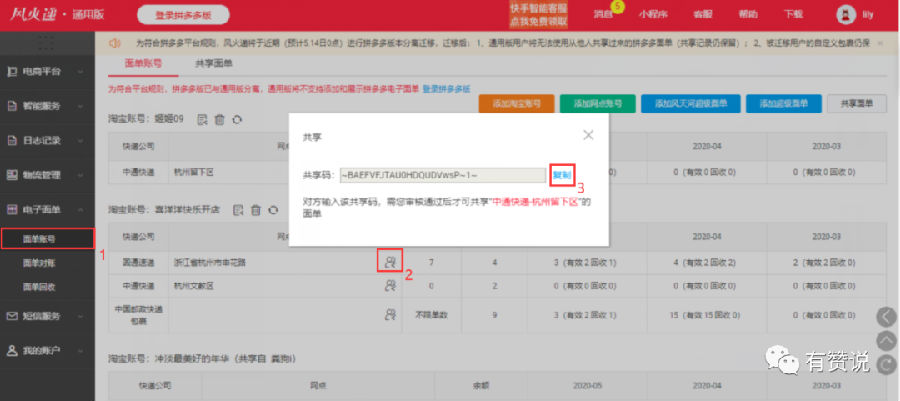The height and width of the screenshot is (401, 900).
Task: Open 小程序 in the top bar
Action: tap(653, 15)
